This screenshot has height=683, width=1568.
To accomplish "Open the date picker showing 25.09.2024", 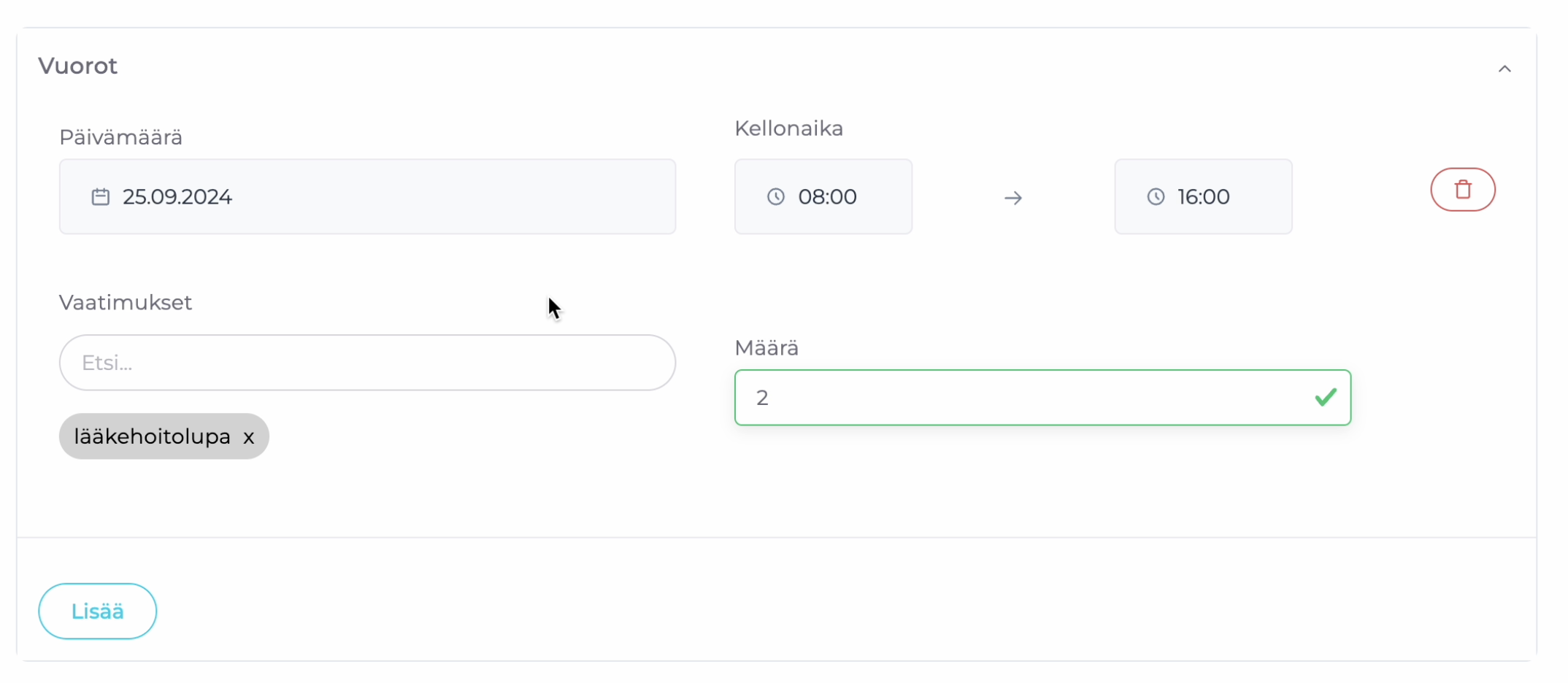I will tap(367, 197).
